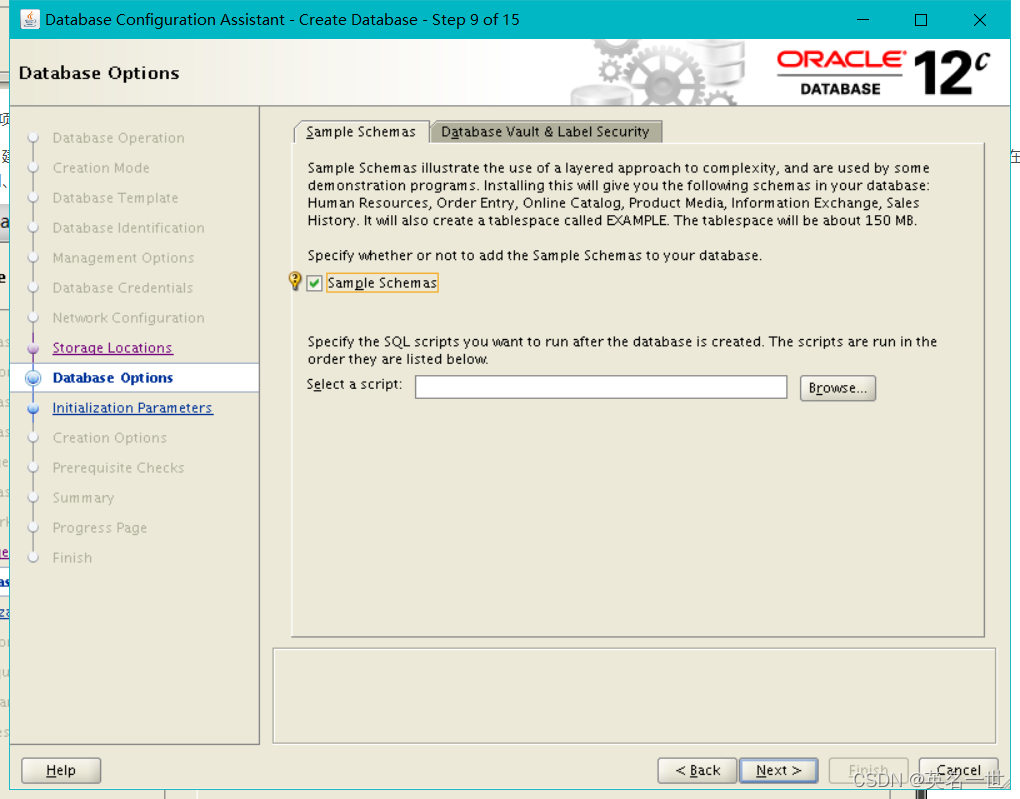Click the Progress Page step label

coord(100,528)
